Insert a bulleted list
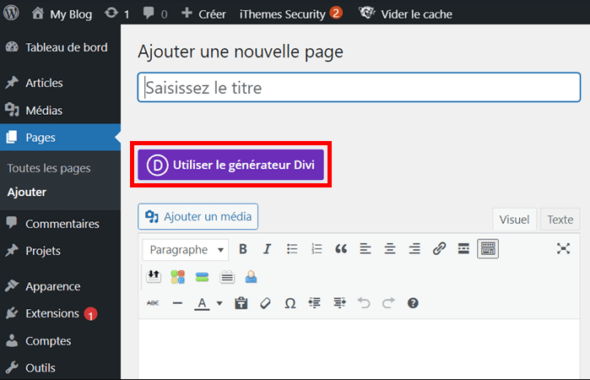This screenshot has height=380, width=590. pos(292,249)
